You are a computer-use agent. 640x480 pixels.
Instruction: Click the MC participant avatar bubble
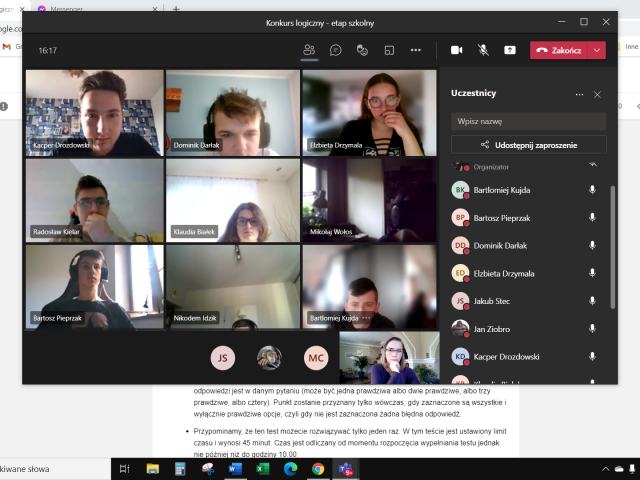(316, 358)
